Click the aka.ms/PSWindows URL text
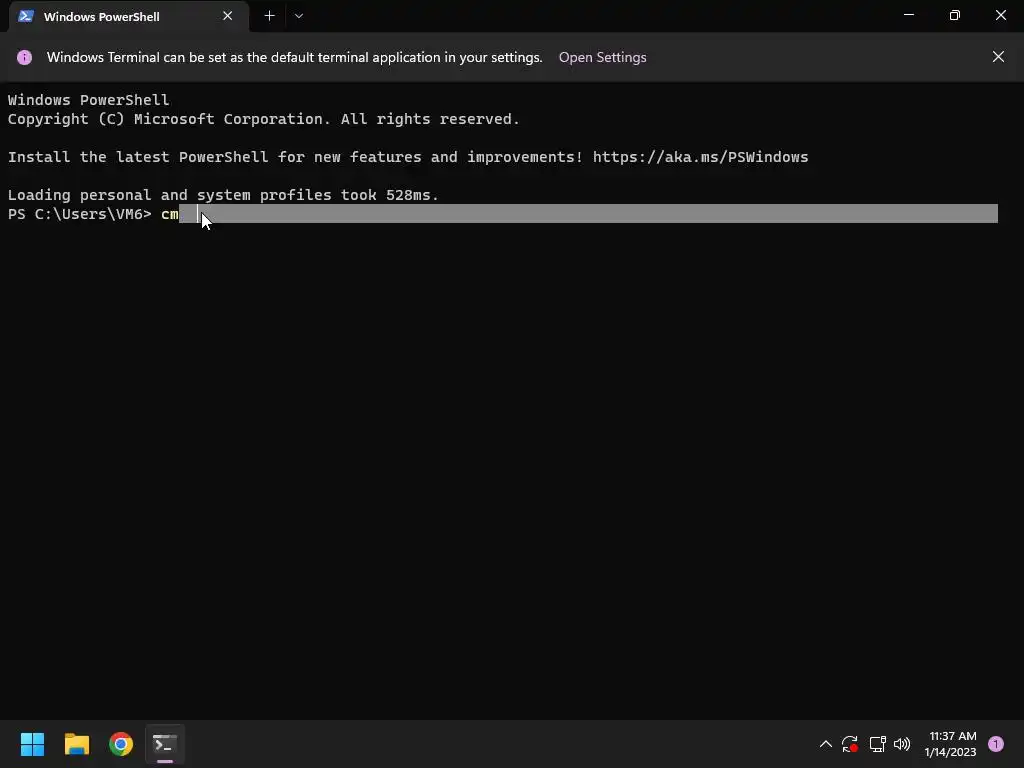 pyautogui.click(x=700, y=157)
